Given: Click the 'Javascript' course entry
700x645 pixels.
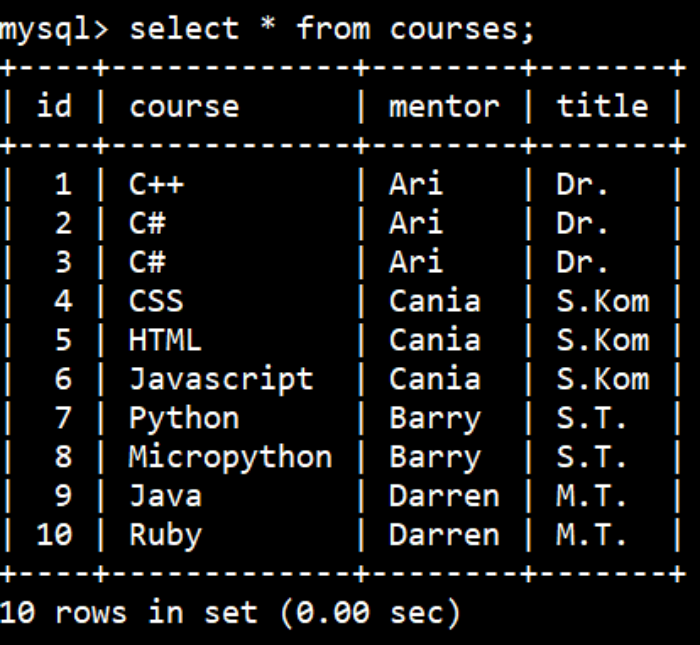Looking at the screenshot, I should (x=221, y=380).
